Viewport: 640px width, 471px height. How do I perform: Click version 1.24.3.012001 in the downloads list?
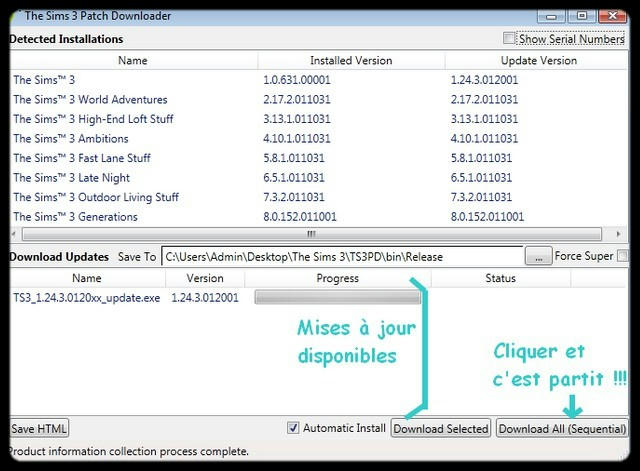click(205, 298)
